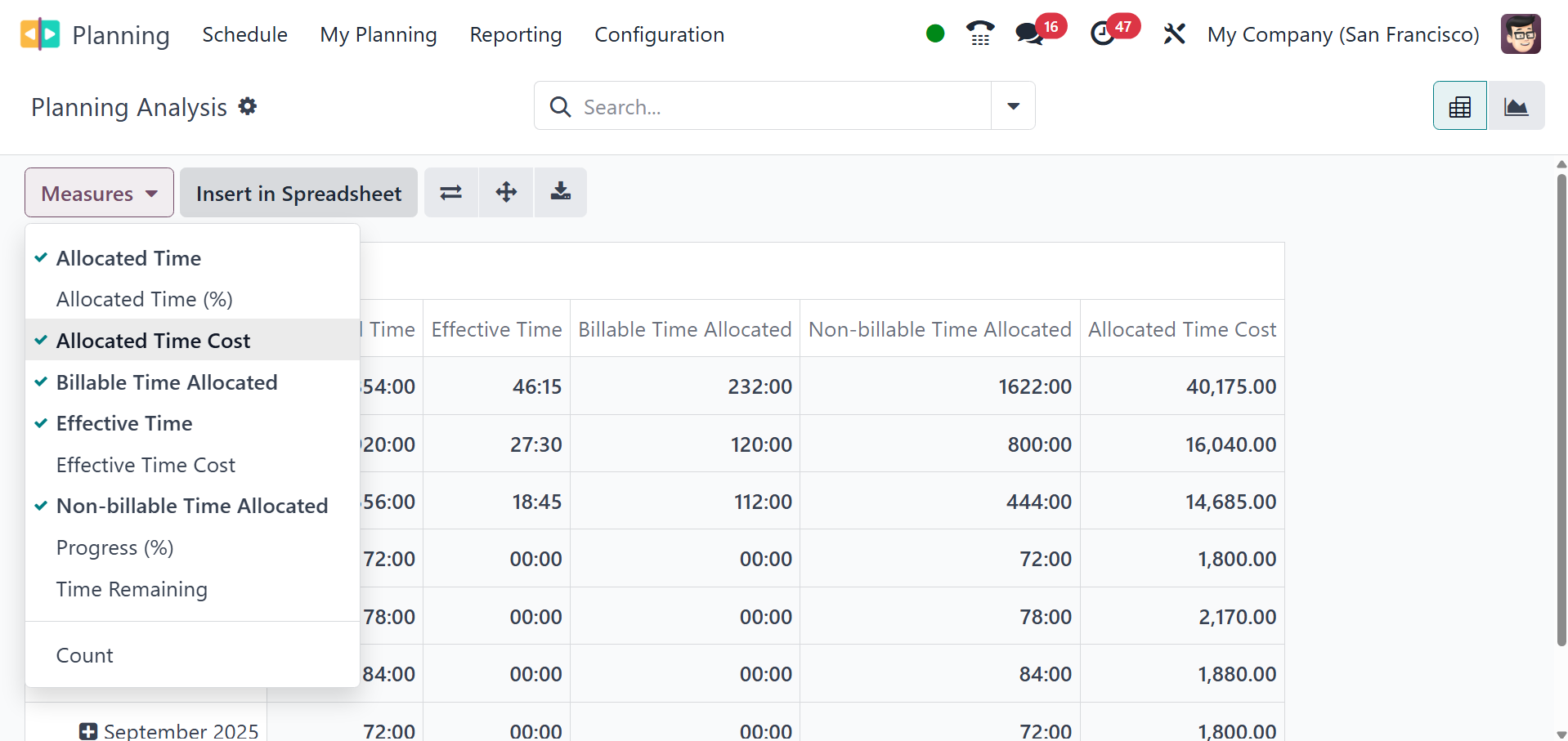
Task: Open the Reporting menu
Action: 515,34
